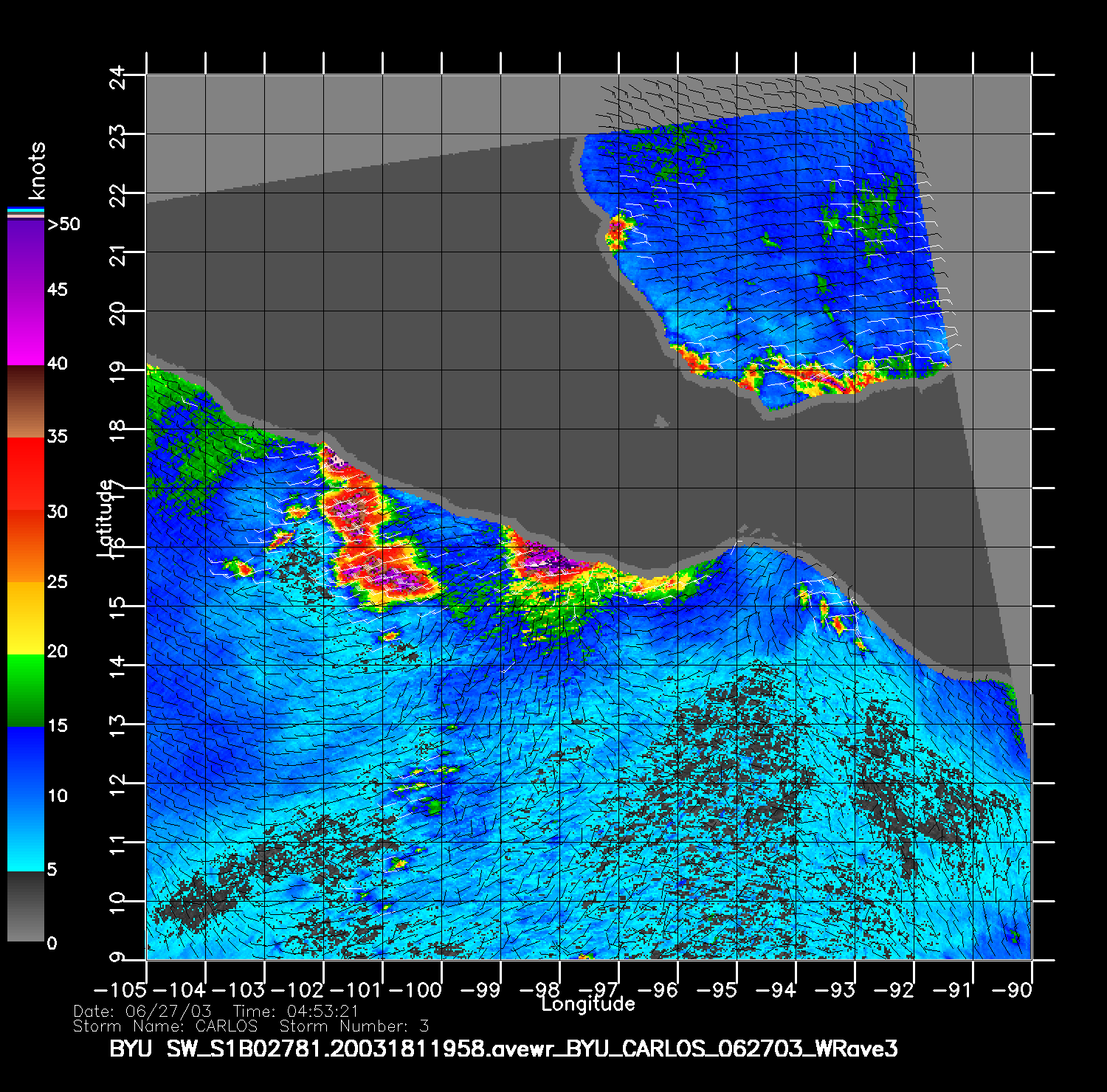Click the BYU filename title at the bottom
Viewport: 1107px width, 1092px height.
click(x=503, y=1048)
